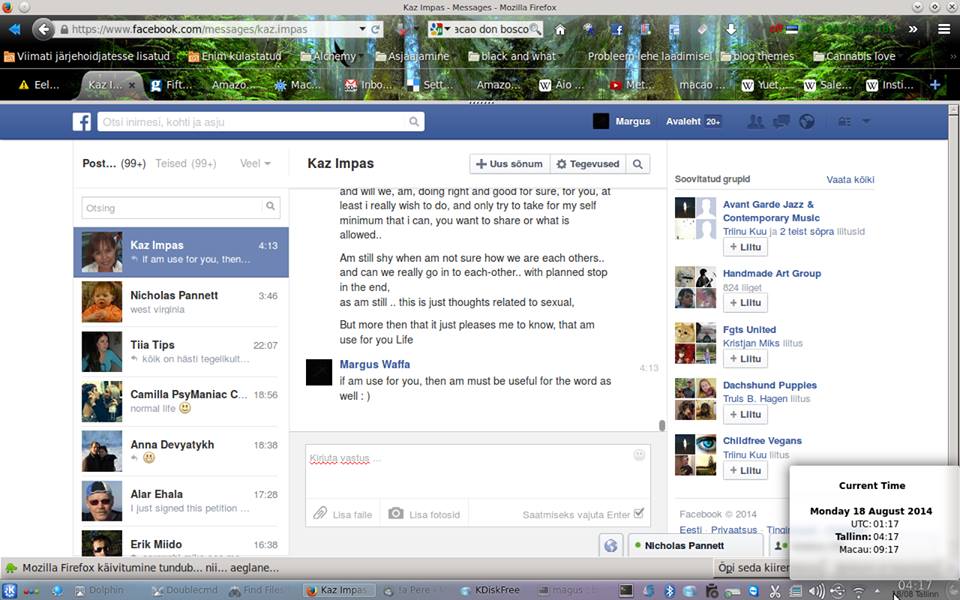Viewport: 960px width, 600px height.
Task: Open the address bar history dropdown
Action: coord(362,29)
